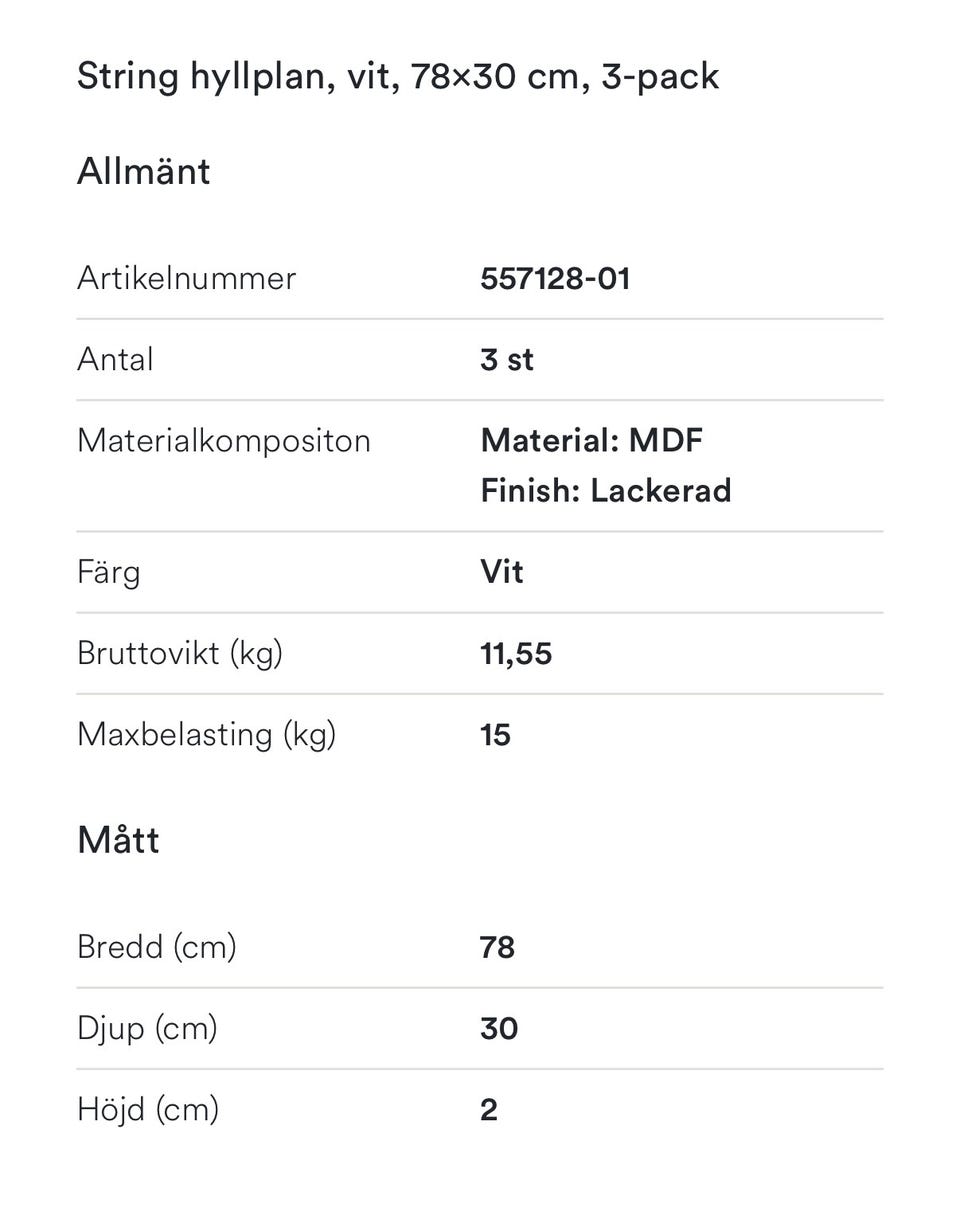
Task: Select the color value Vit
Action: (x=501, y=573)
